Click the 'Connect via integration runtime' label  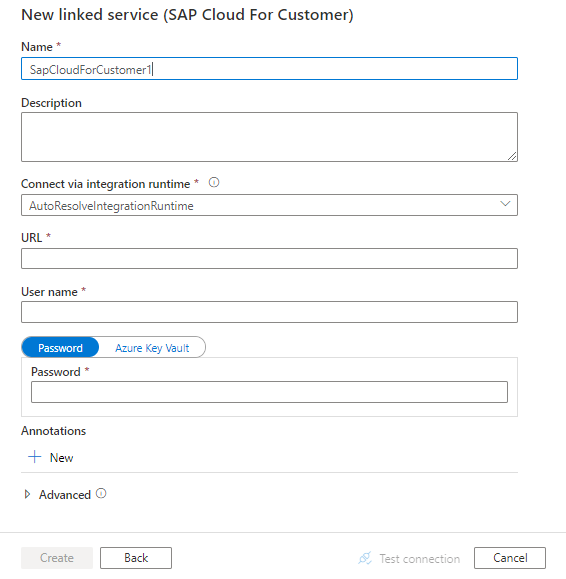coord(106,184)
